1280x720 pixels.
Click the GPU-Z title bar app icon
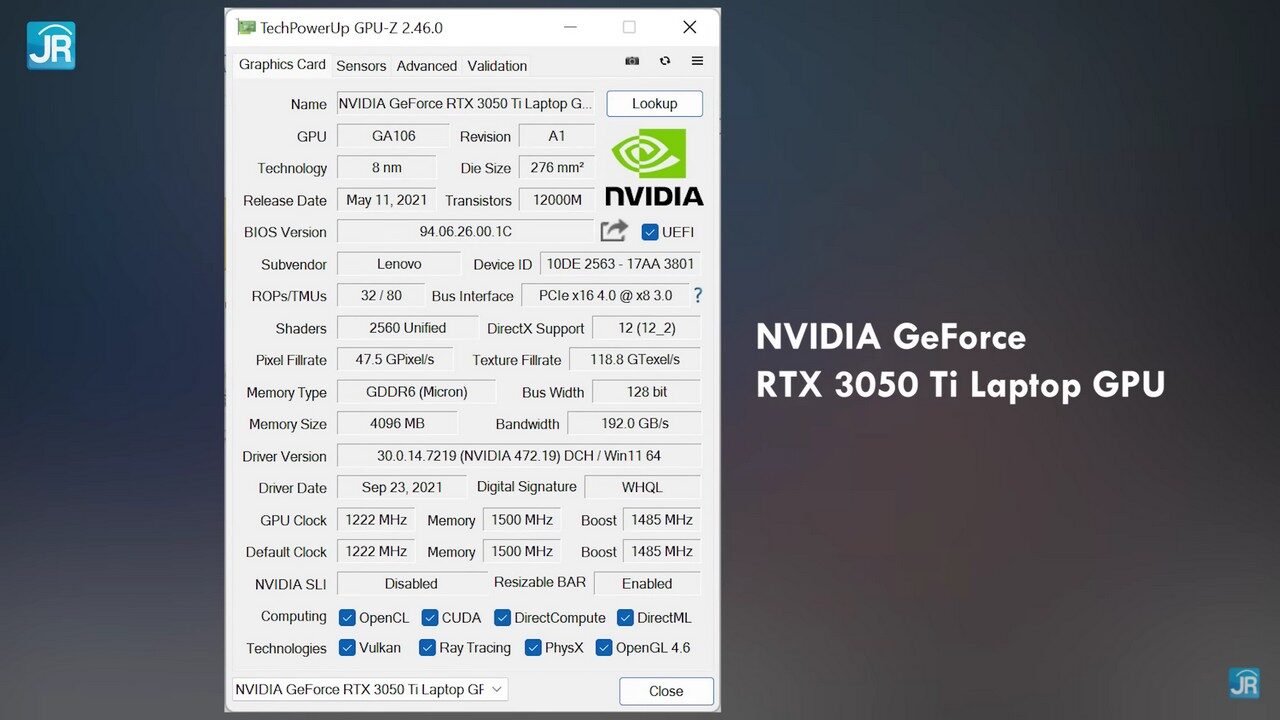pyautogui.click(x=246, y=28)
